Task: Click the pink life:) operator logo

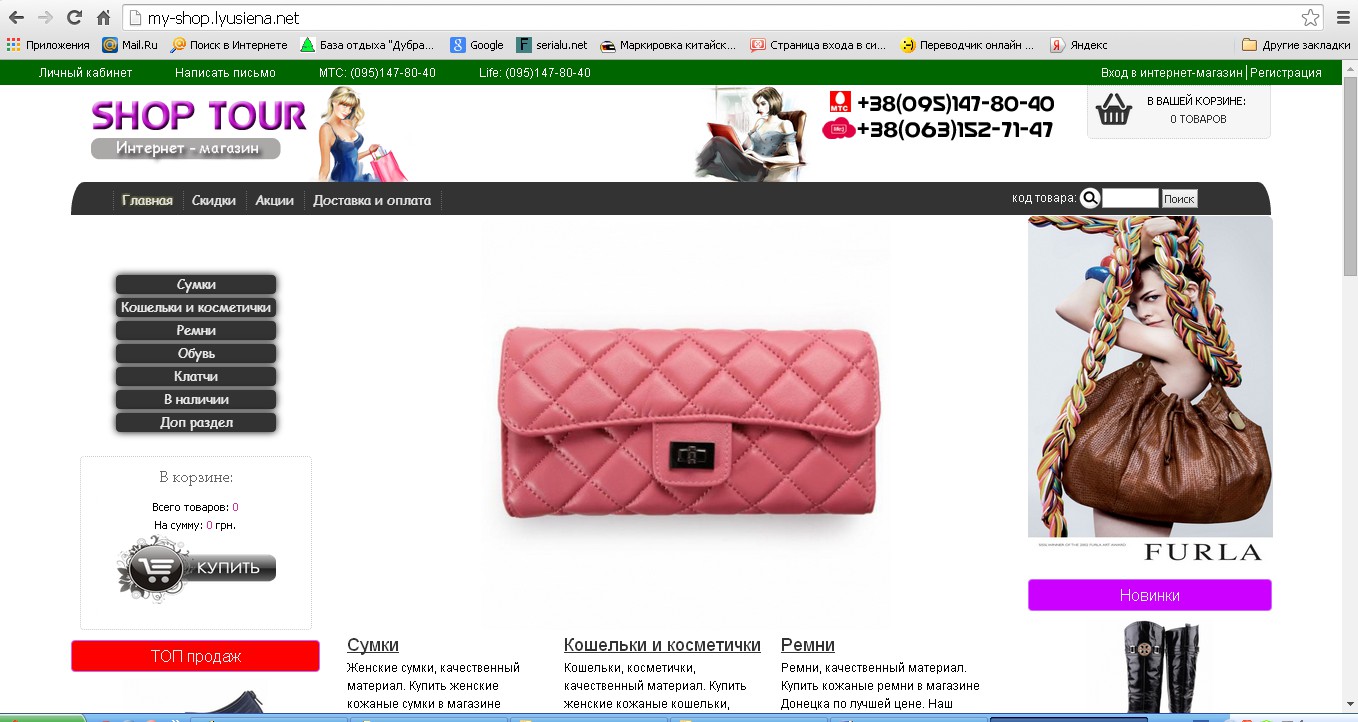Action: coord(838,129)
